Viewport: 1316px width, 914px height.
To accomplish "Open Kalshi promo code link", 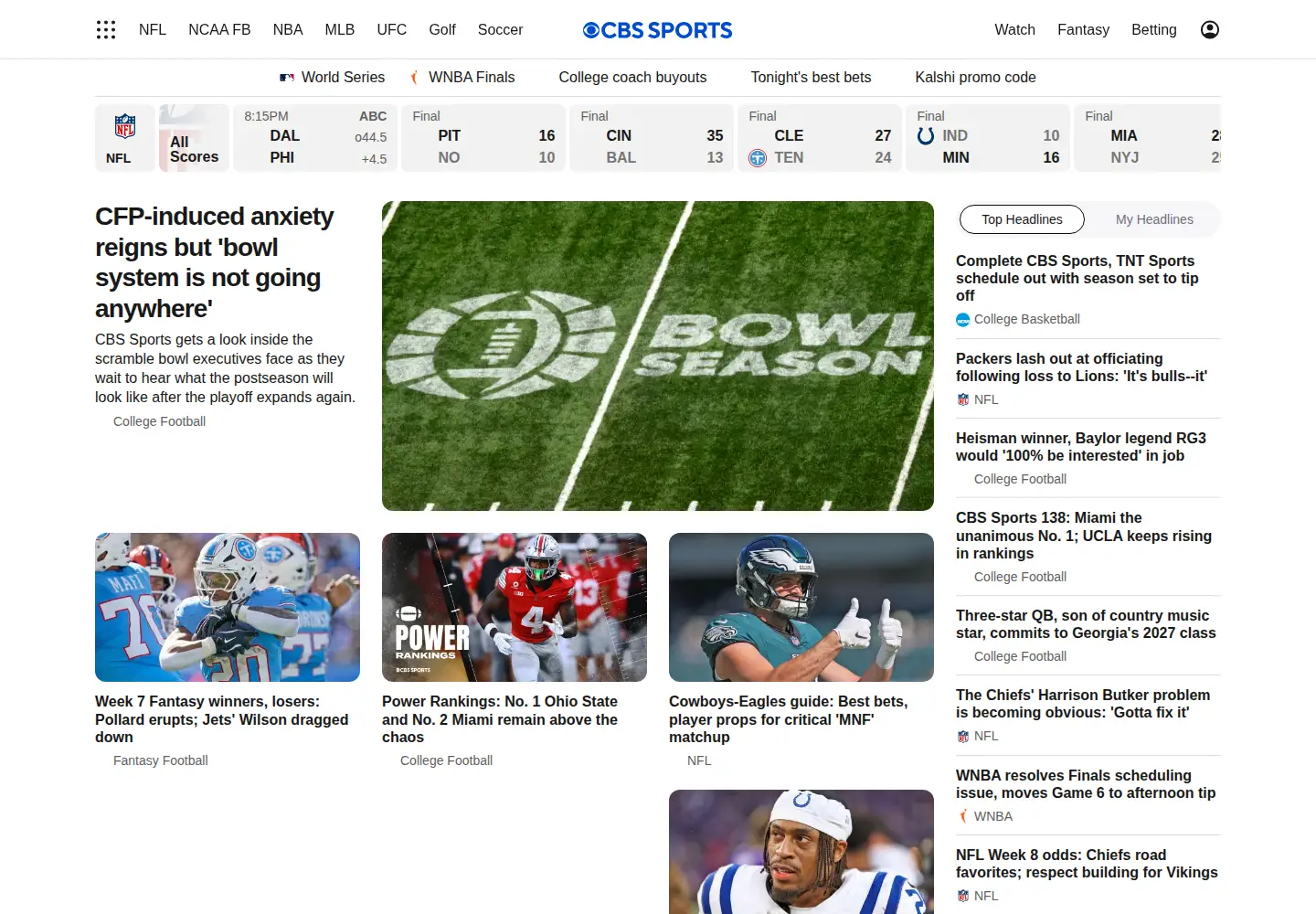I will point(975,78).
